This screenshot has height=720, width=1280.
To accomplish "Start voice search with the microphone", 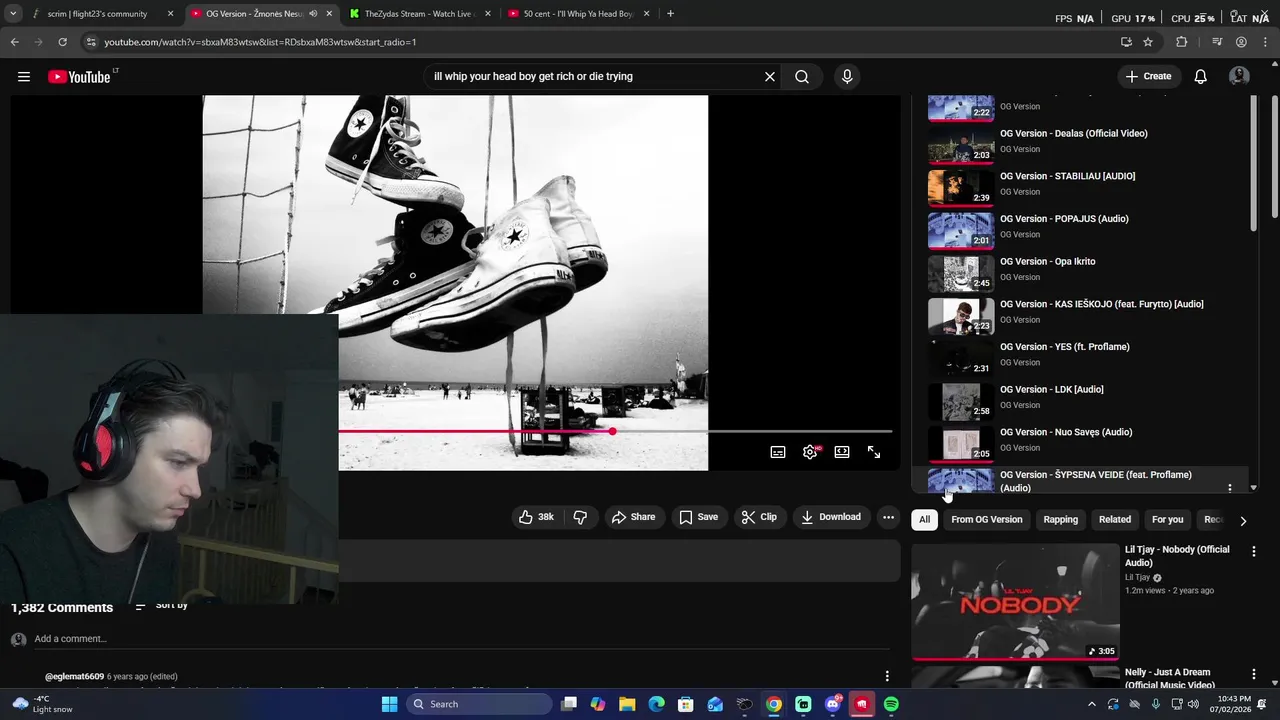I will click(x=847, y=77).
